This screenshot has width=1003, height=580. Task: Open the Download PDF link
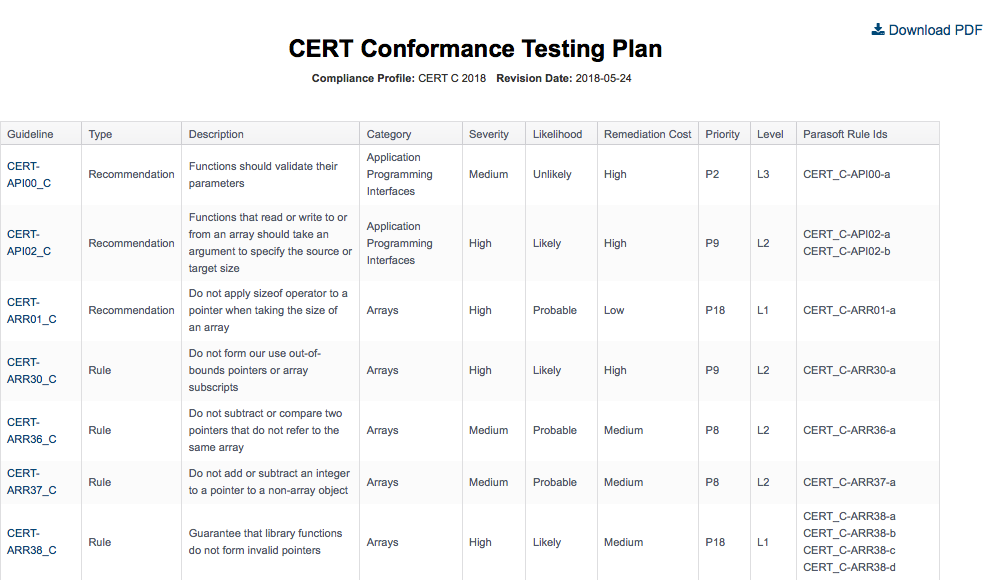click(x=927, y=30)
